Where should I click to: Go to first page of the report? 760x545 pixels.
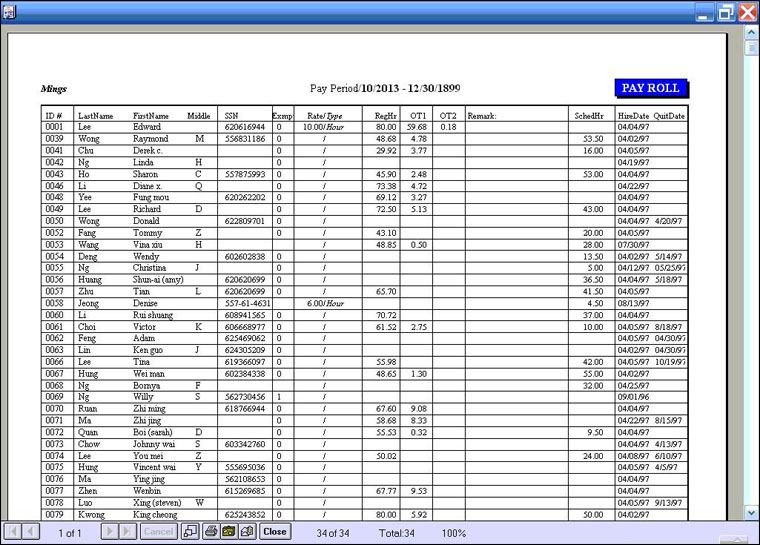click(x=13, y=531)
